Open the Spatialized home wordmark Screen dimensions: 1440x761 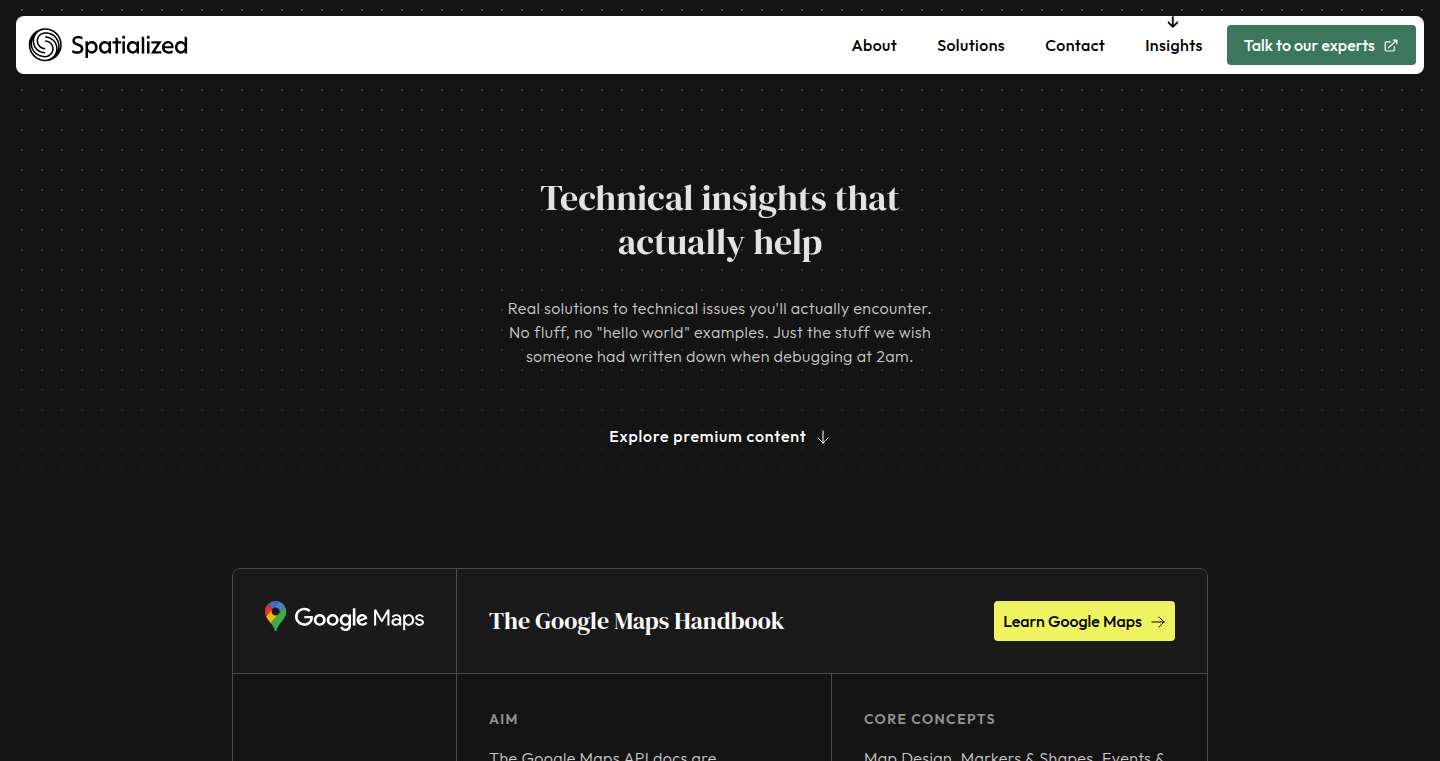coord(129,45)
